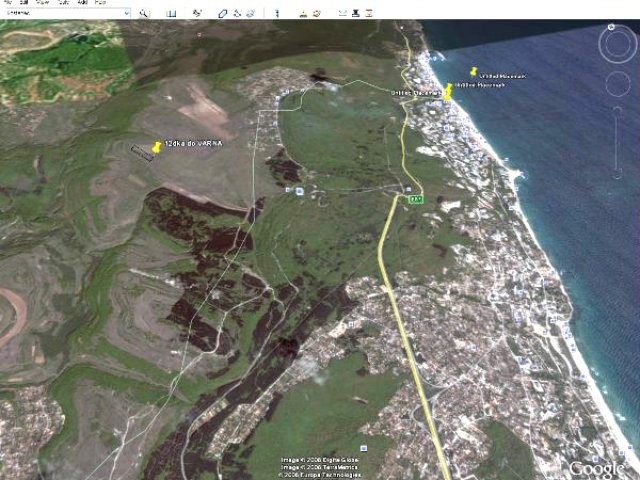Click the search magnifier button
Screen dimensions: 640x480
(x=143, y=13)
